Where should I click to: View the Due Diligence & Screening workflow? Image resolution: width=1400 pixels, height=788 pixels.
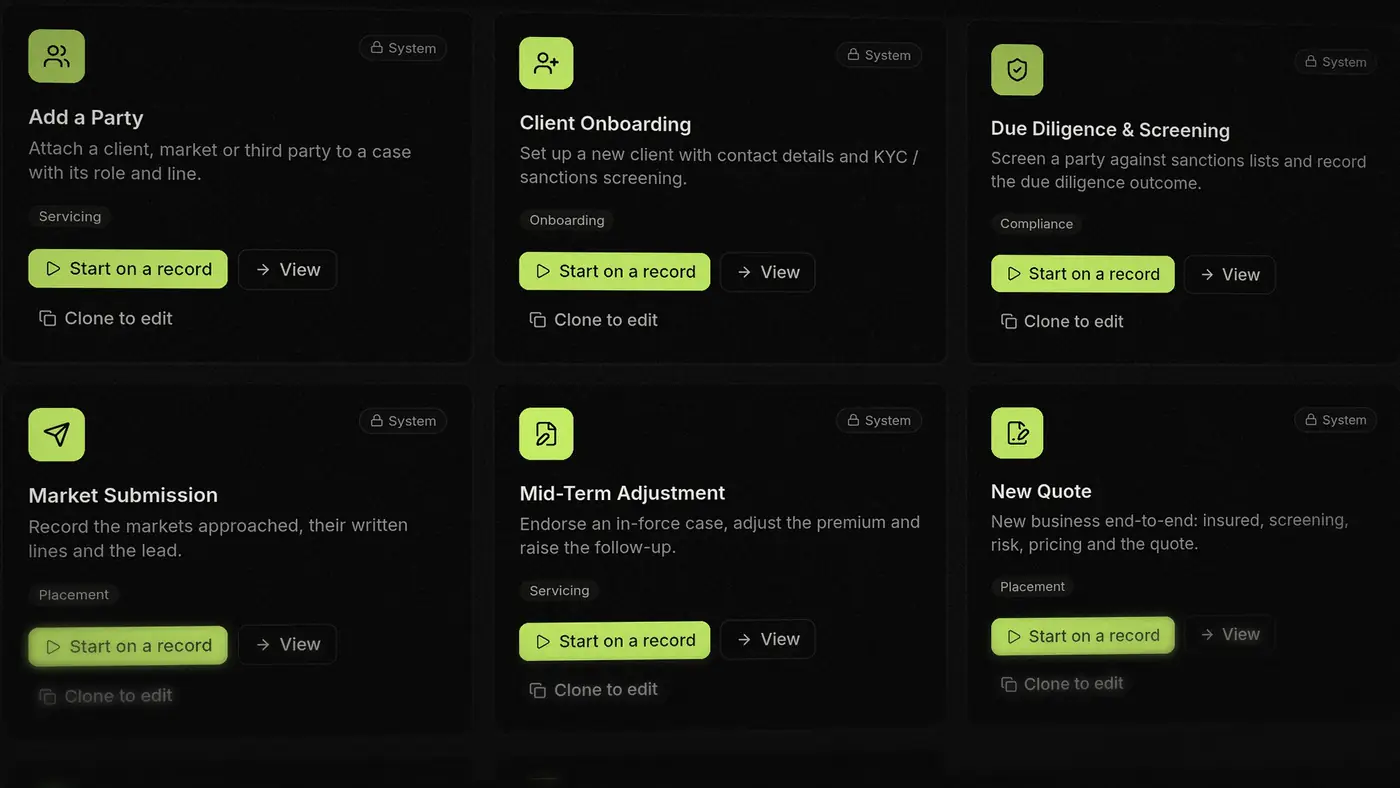tap(1229, 275)
